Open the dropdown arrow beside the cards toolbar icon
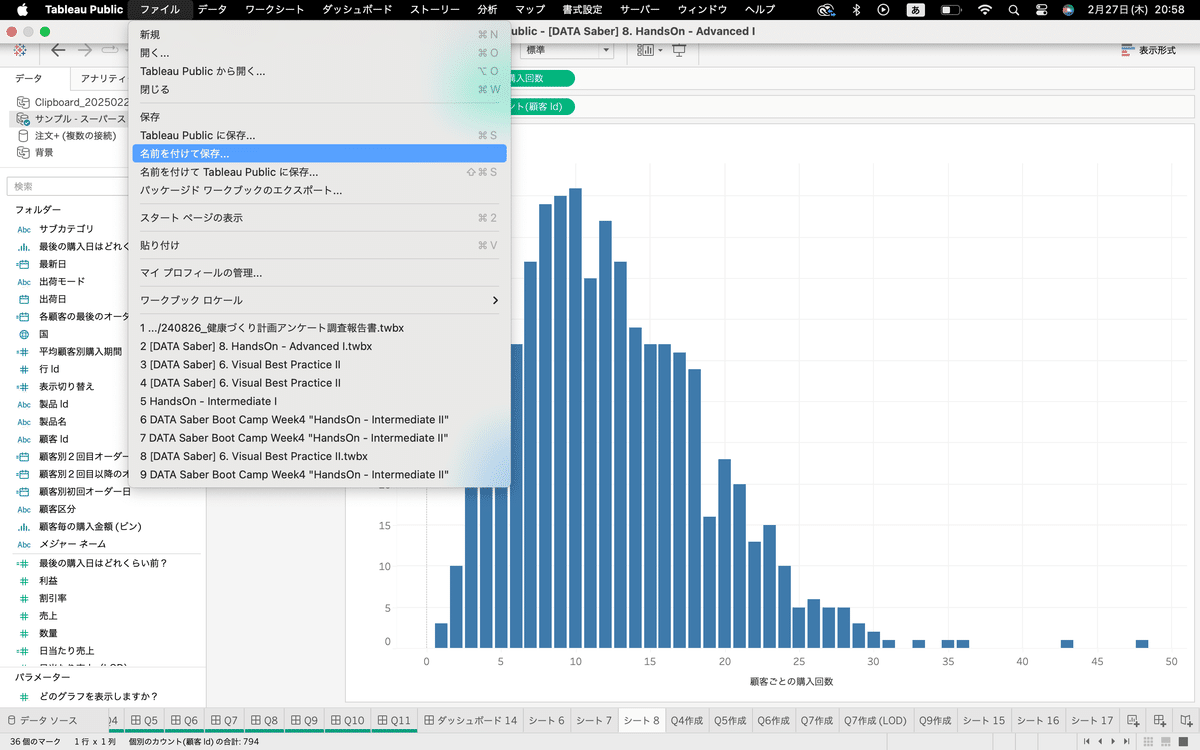Image resolution: width=1200 pixels, height=750 pixels. (660, 49)
